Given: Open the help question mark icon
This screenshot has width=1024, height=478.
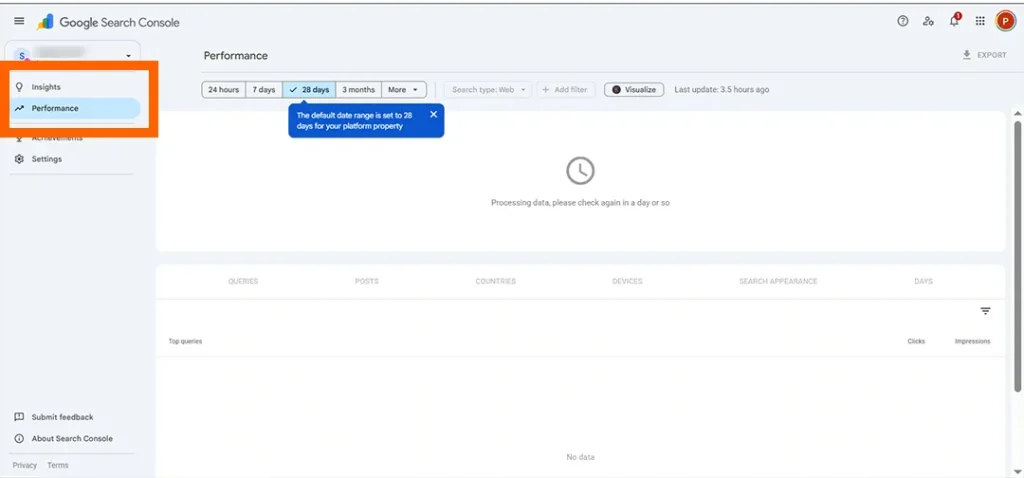Looking at the screenshot, I should 903,22.
